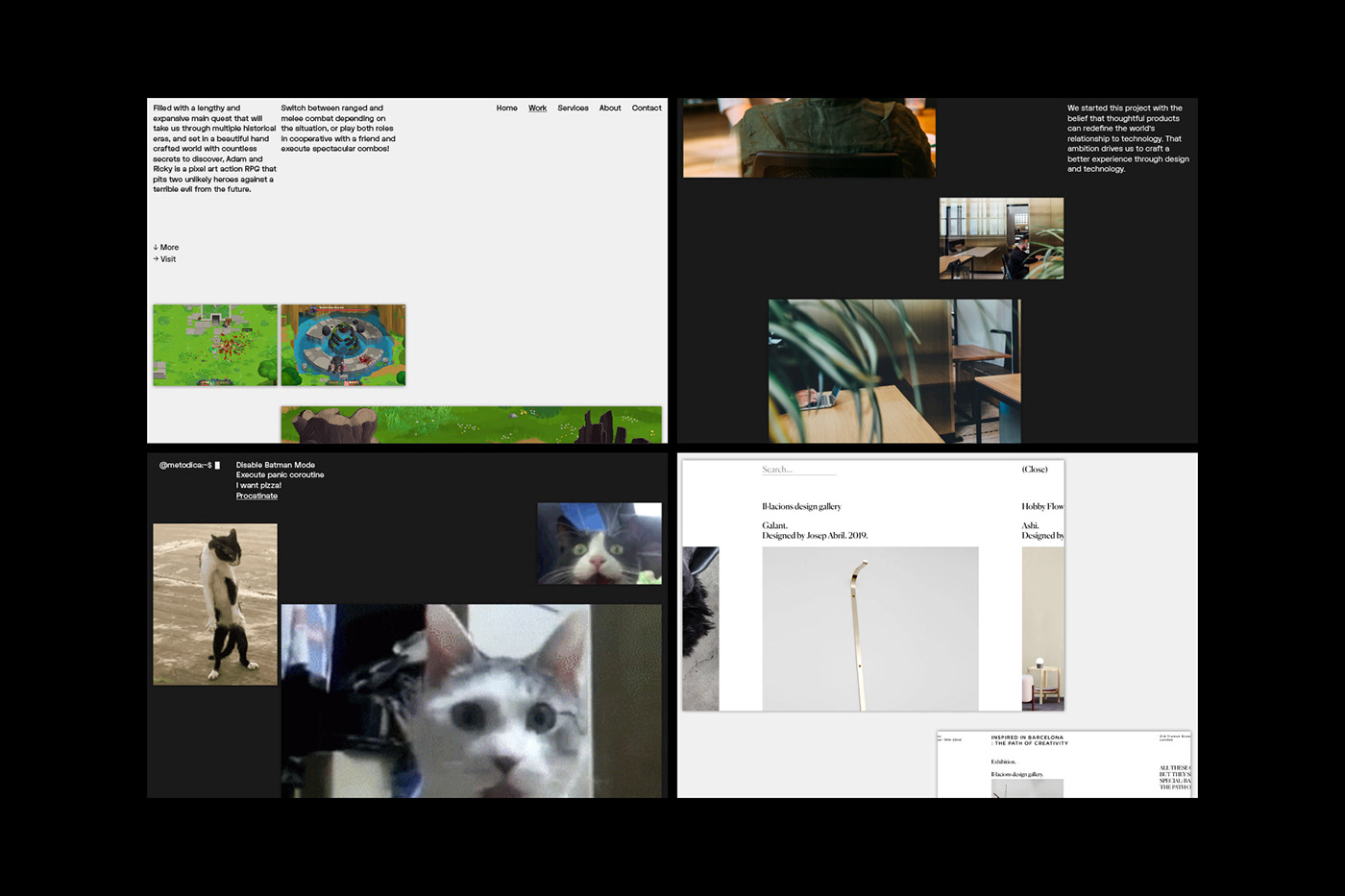Go to Services in the navigation
This screenshot has height=896, width=1345.
573,109
